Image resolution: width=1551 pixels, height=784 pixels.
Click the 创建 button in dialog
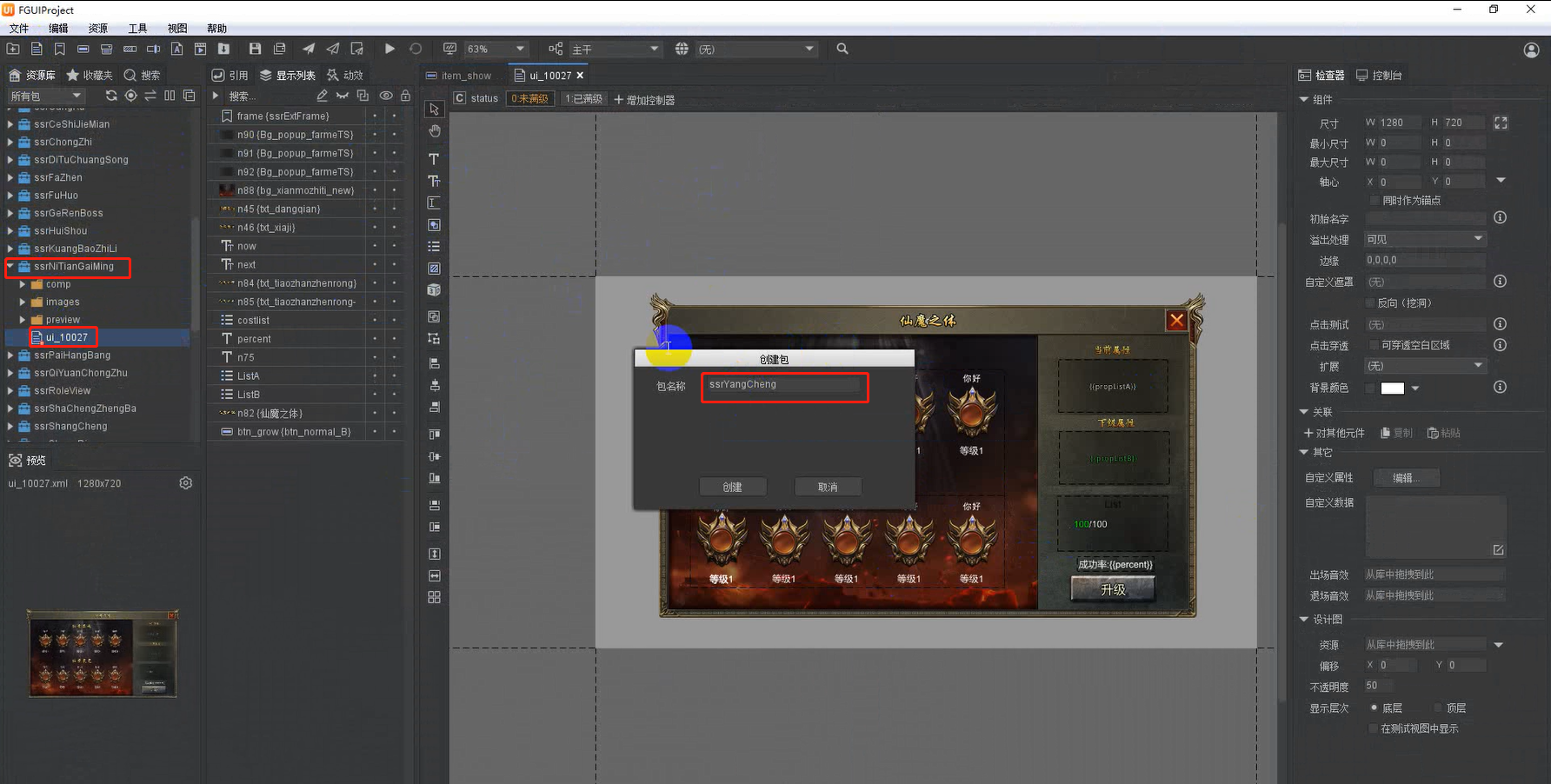point(732,487)
